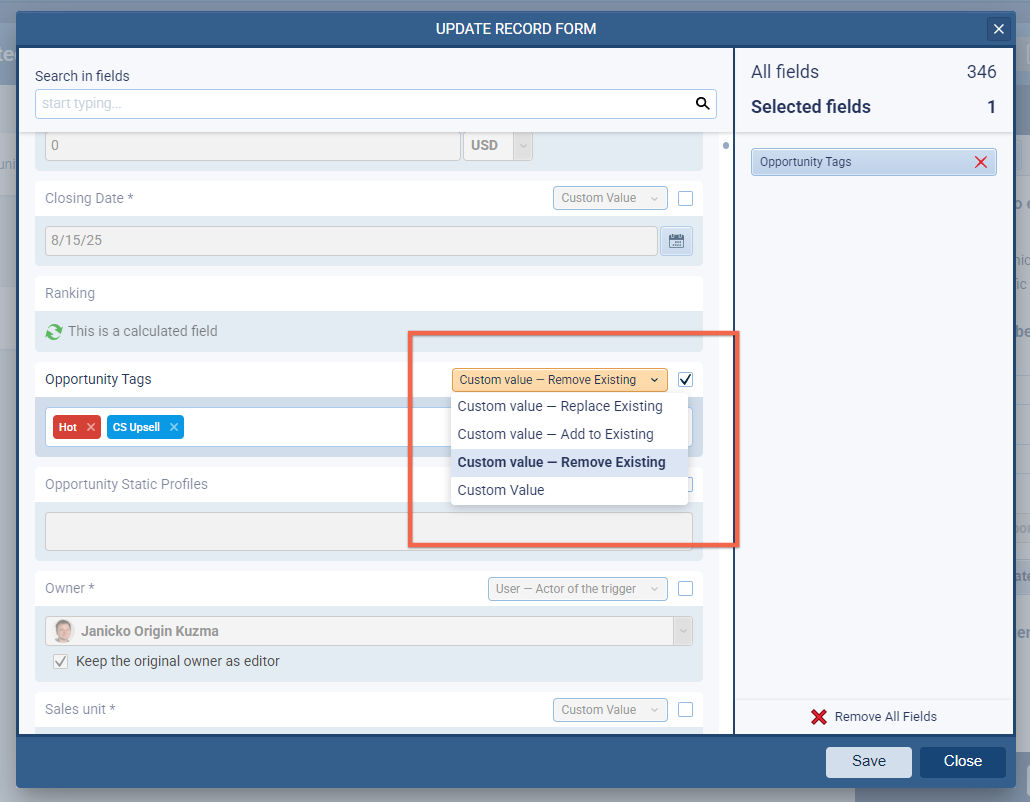Remove the CS Upsell tag

click(173, 427)
